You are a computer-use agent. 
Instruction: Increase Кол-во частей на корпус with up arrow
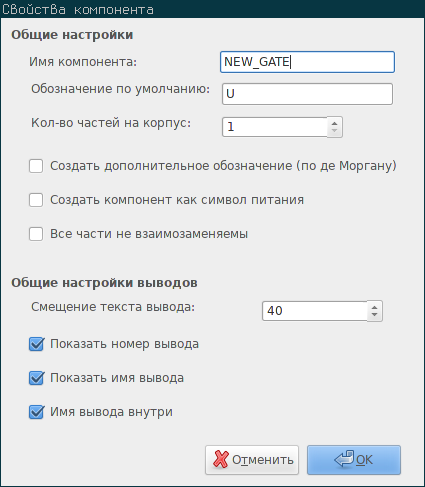click(334, 123)
